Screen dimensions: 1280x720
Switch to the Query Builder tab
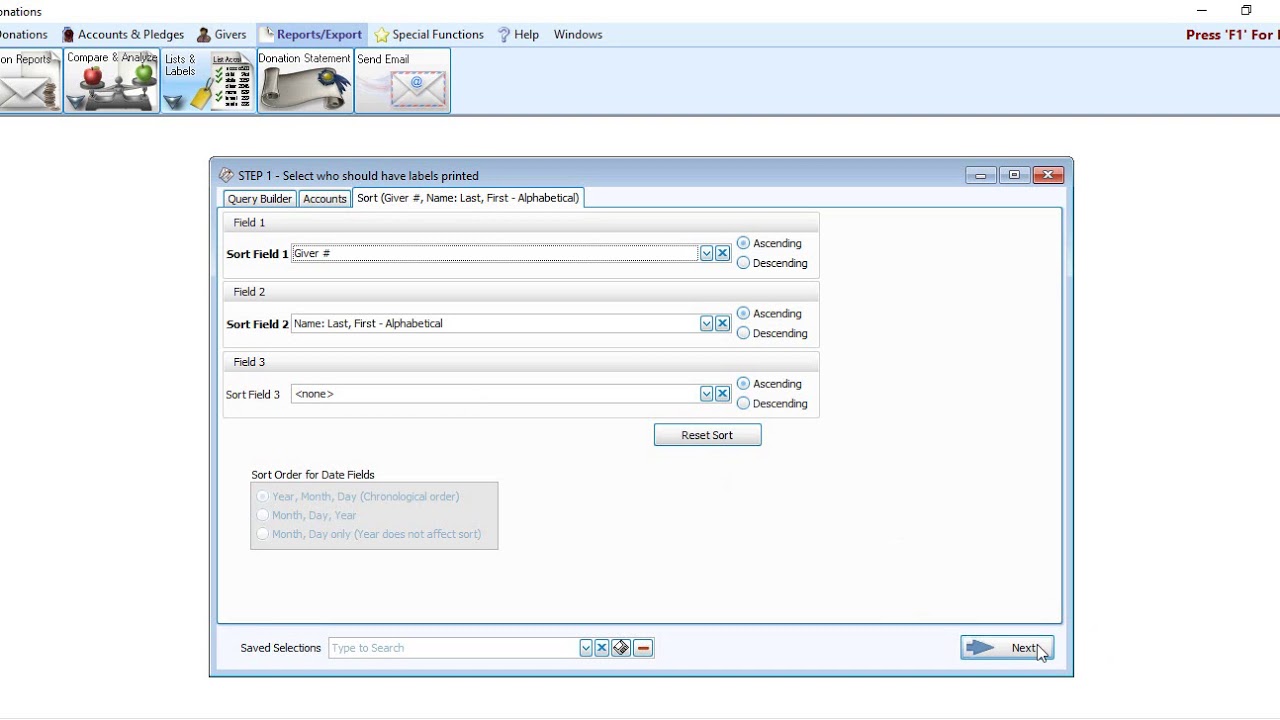(x=259, y=198)
